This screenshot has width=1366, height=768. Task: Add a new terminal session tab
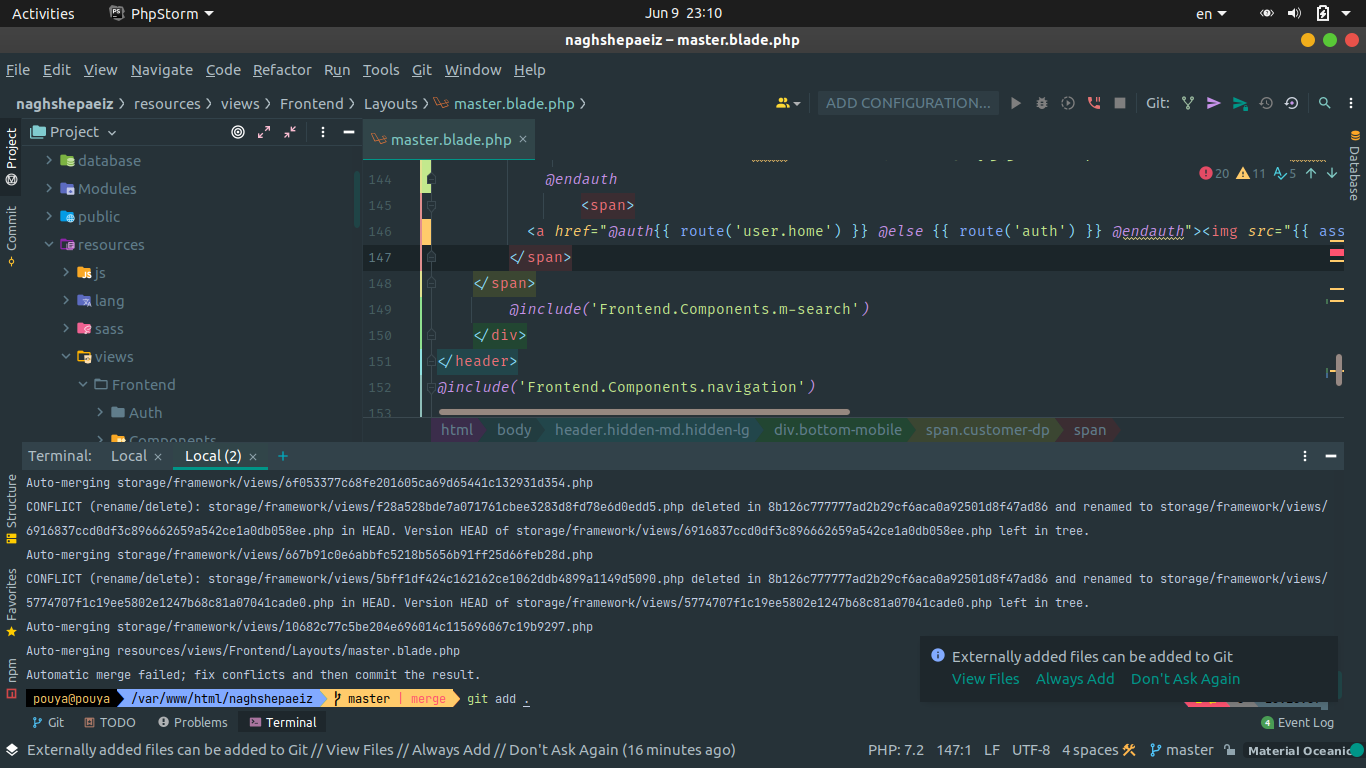[x=283, y=456]
